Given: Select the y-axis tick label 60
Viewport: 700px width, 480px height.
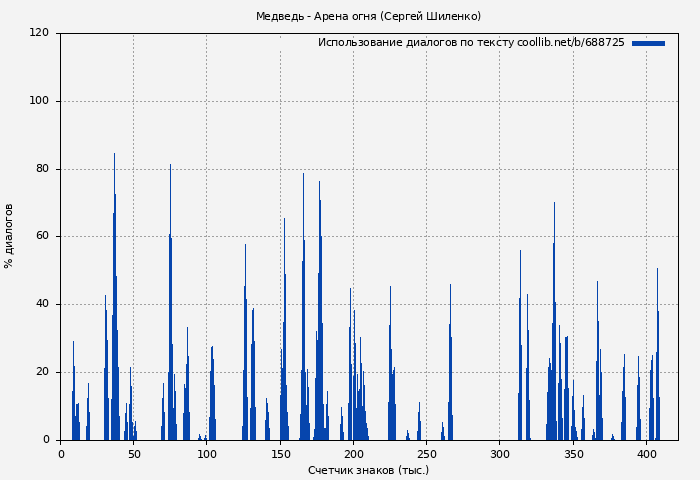Looking at the screenshot, I should tap(42, 237).
